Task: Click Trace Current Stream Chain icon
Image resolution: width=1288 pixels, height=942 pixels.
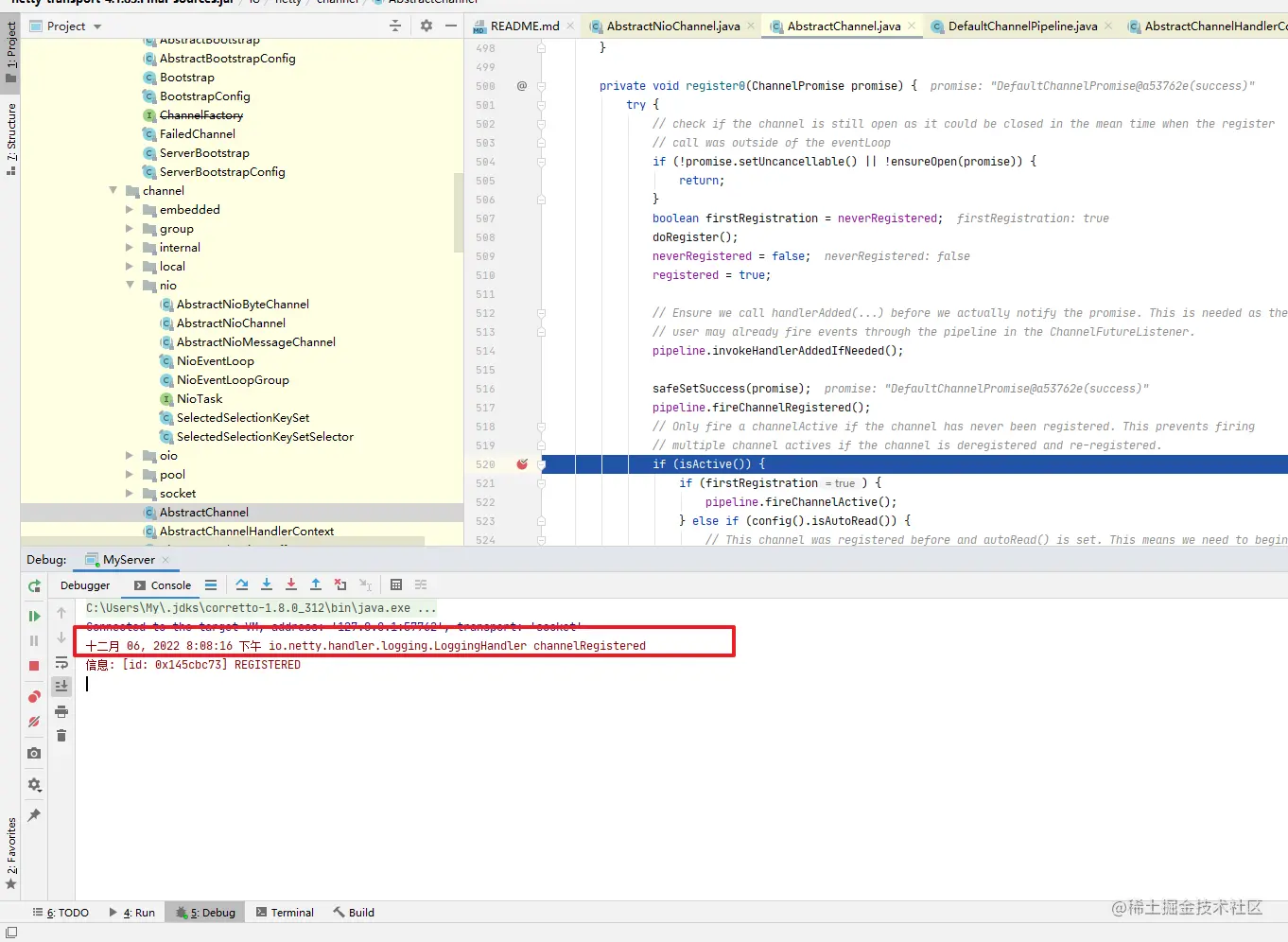Action: 421,584
